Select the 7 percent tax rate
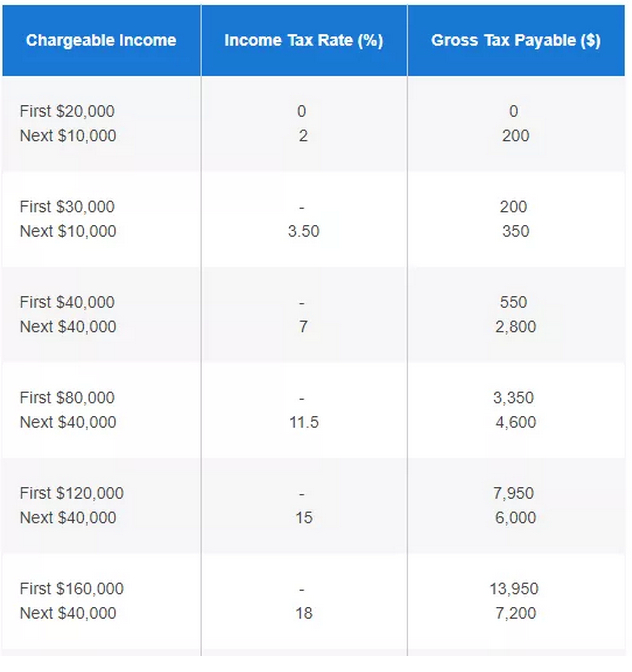The image size is (632, 672). point(303,327)
